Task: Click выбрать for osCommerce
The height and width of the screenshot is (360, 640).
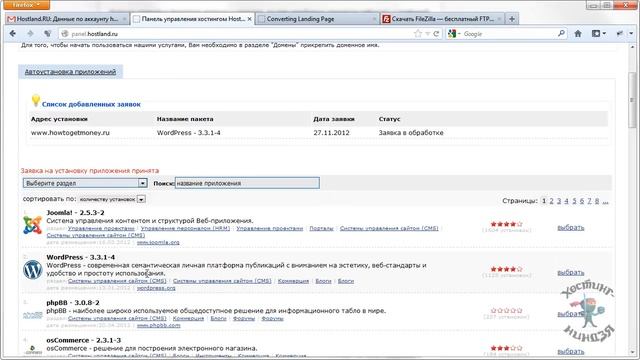Action: (571, 351)
